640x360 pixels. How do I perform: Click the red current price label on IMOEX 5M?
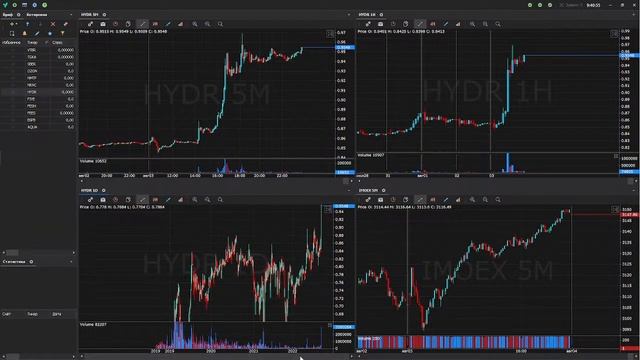pyautogui.click(x=630, y=214)
